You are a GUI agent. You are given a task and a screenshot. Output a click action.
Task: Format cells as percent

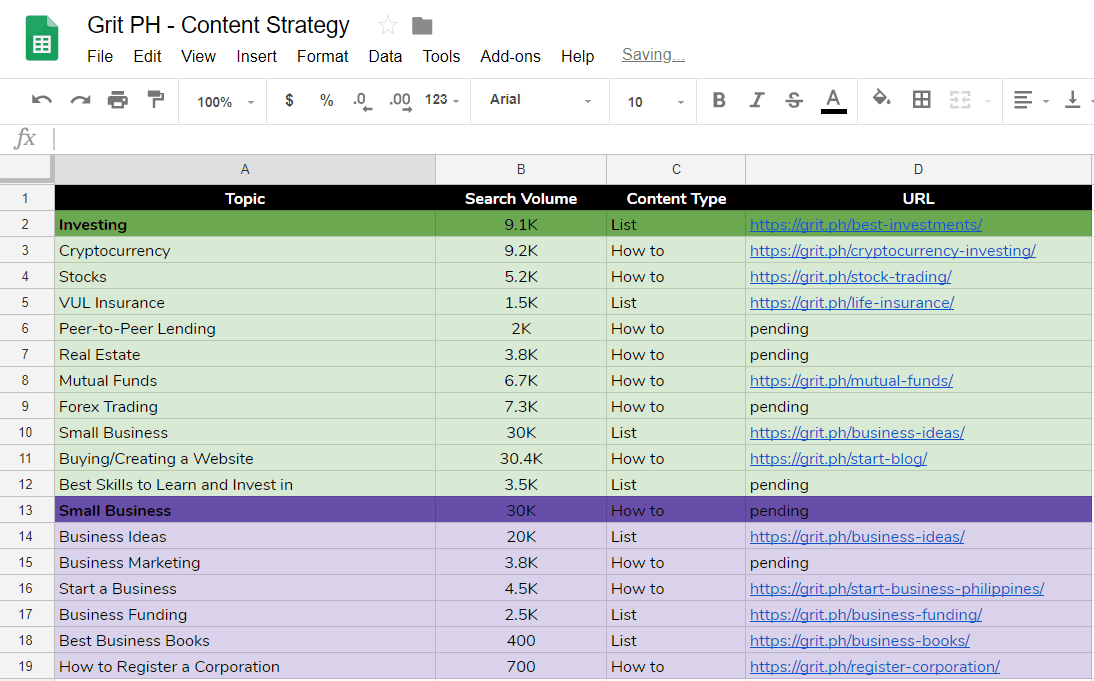tap(327, 100)
